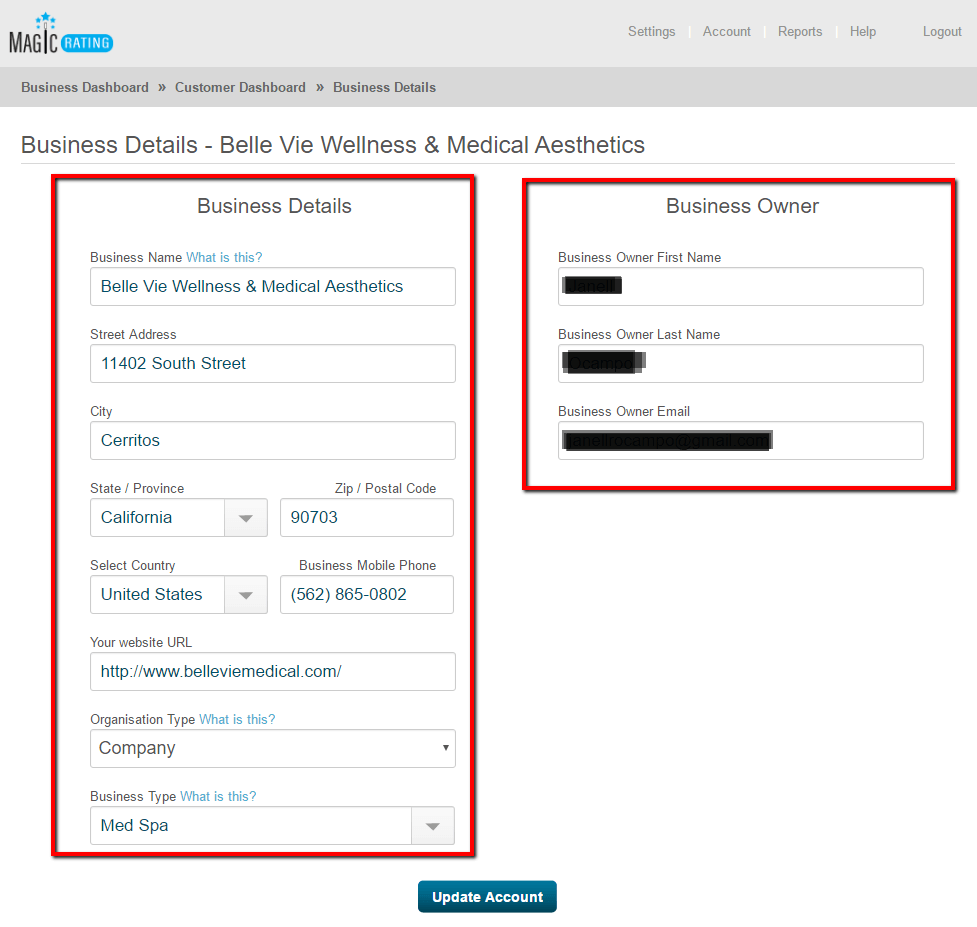Focus the website URL input field
This screenshot has width=977, height=927.
273,672
